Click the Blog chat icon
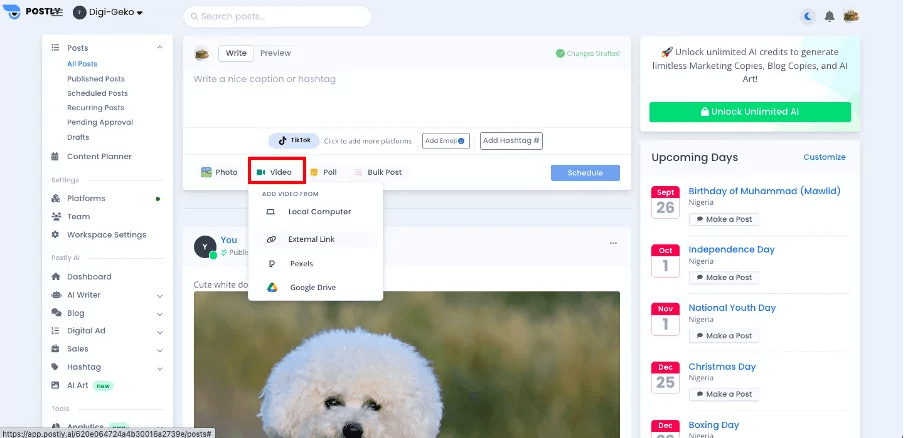The height and width of the screenshot is (438, 904). click(56, 313)
